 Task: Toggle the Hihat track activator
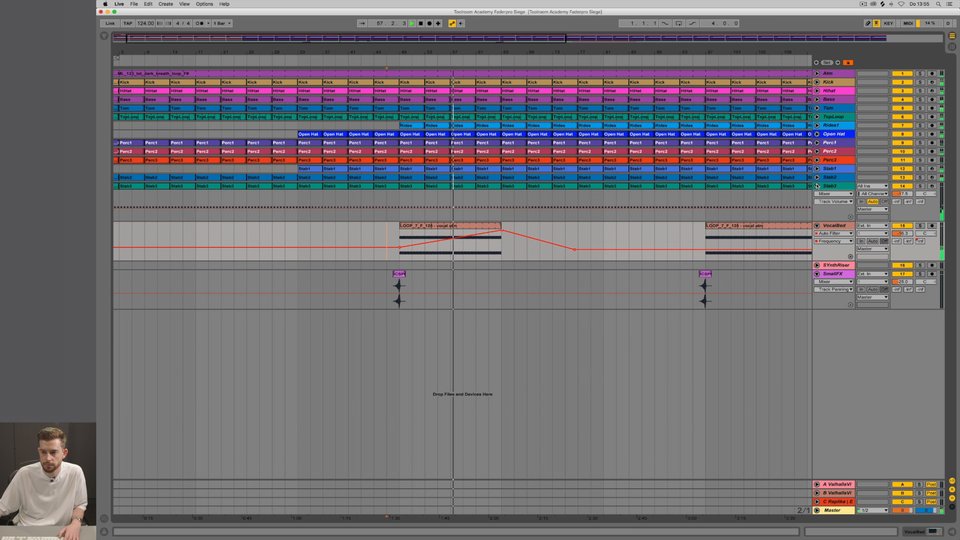click(x=902, y=91)
